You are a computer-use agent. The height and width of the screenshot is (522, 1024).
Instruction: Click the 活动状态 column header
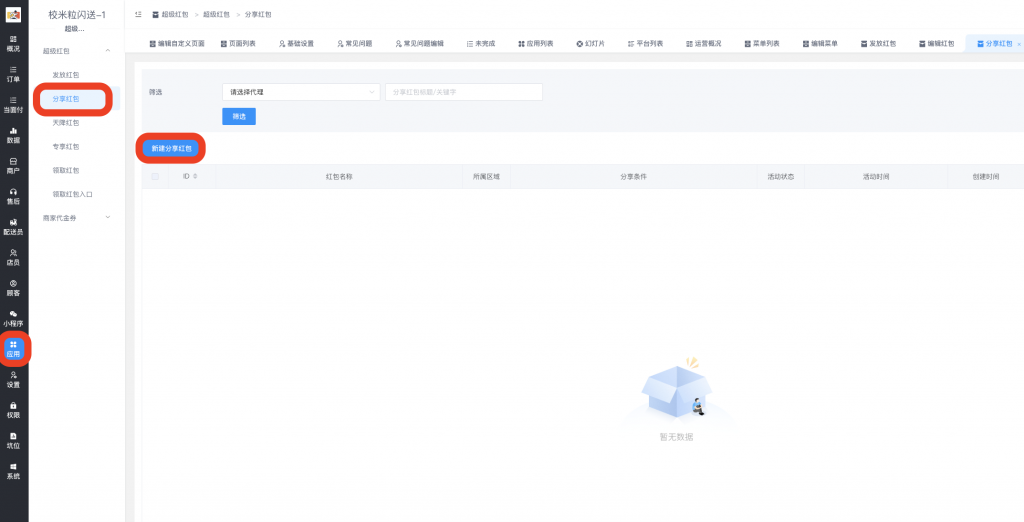coord(781,176)
